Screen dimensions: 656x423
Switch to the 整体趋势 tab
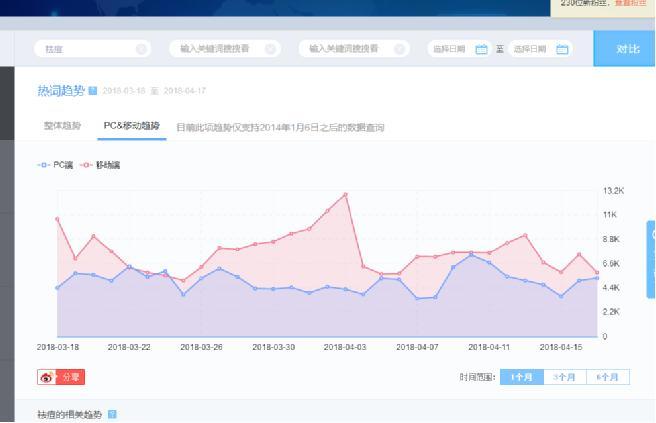click(x=62, y=127)
